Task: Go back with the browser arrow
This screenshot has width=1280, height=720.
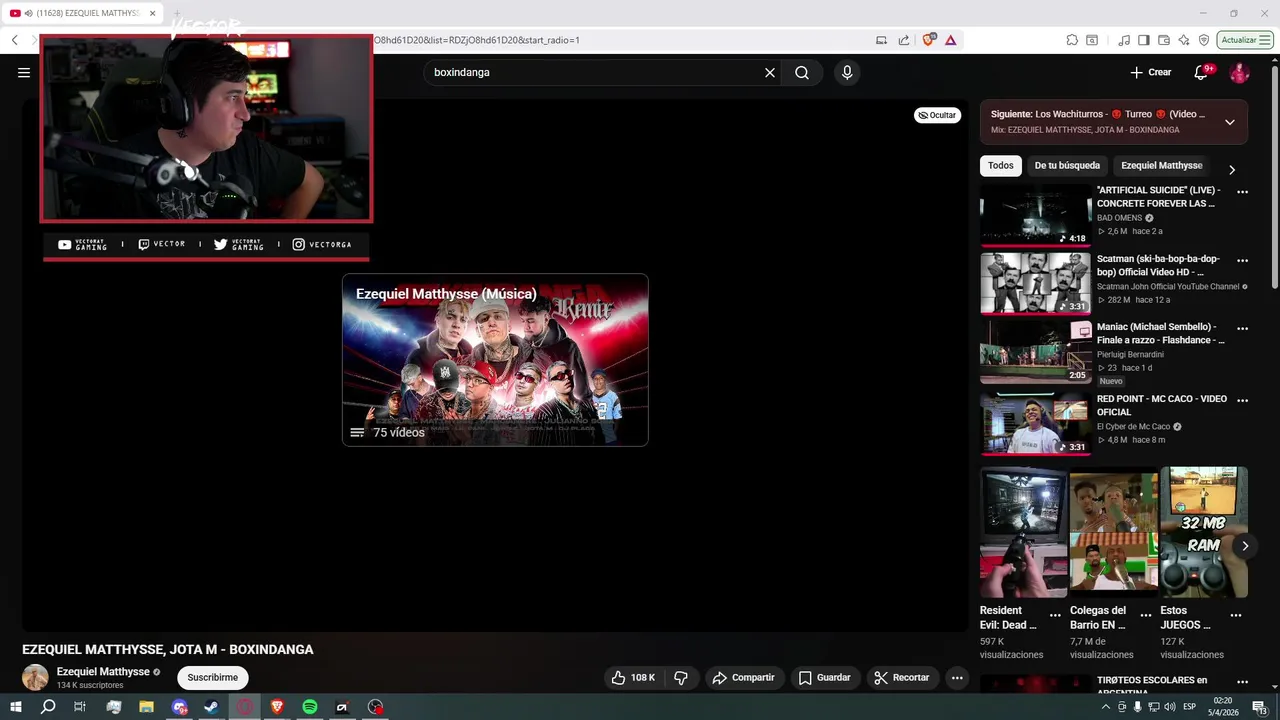Action: tap(15, 40)
